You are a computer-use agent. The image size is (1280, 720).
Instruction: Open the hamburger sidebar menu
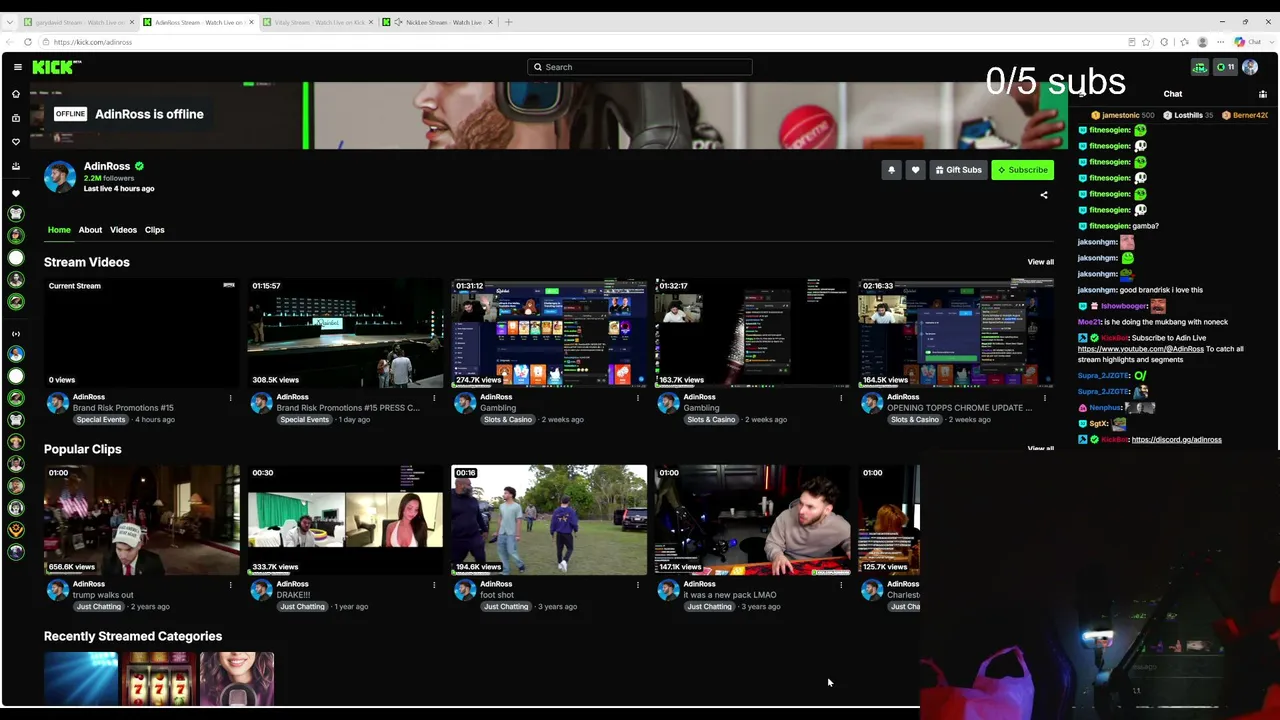18,67
